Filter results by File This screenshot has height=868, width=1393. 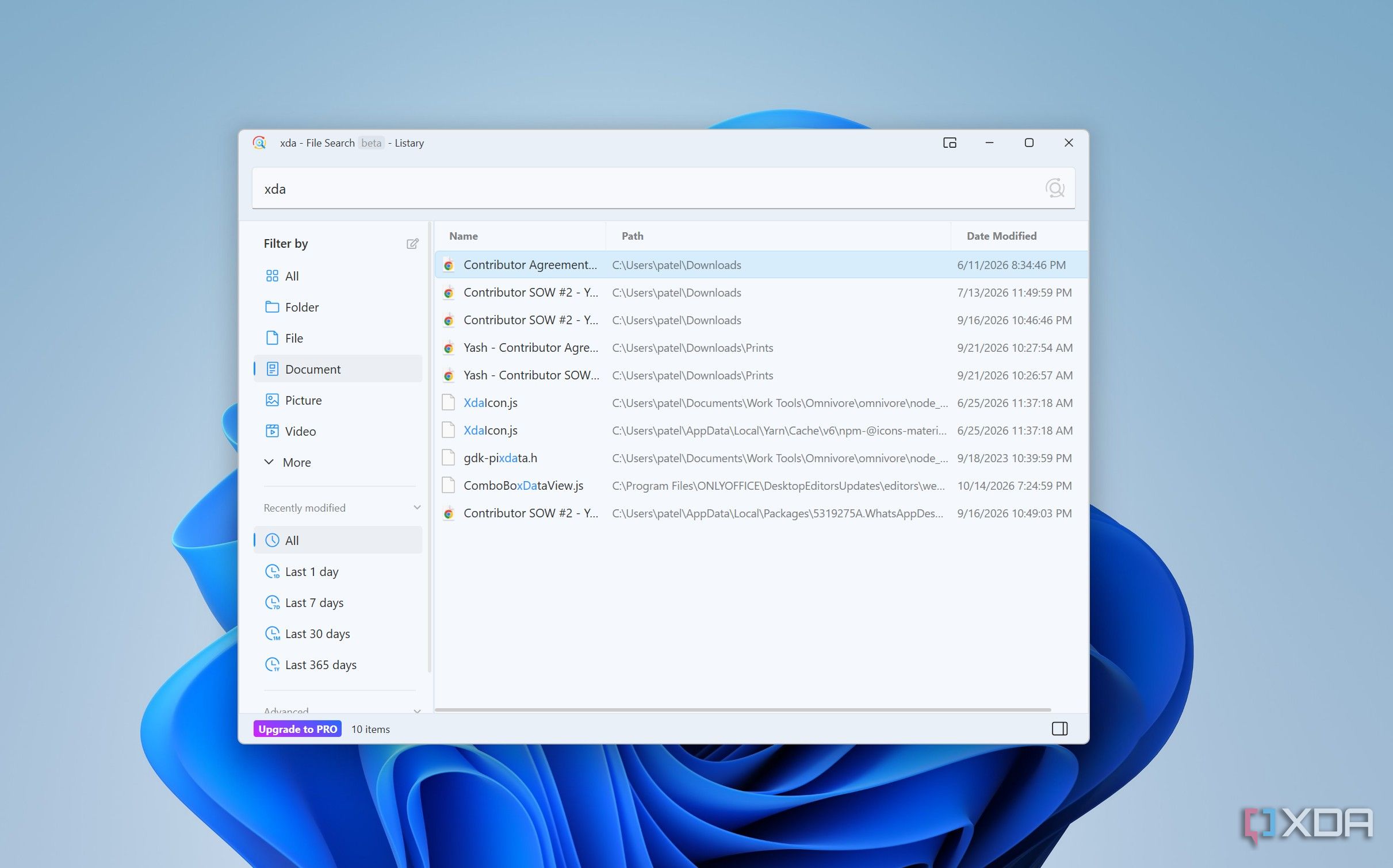(338, 338)
